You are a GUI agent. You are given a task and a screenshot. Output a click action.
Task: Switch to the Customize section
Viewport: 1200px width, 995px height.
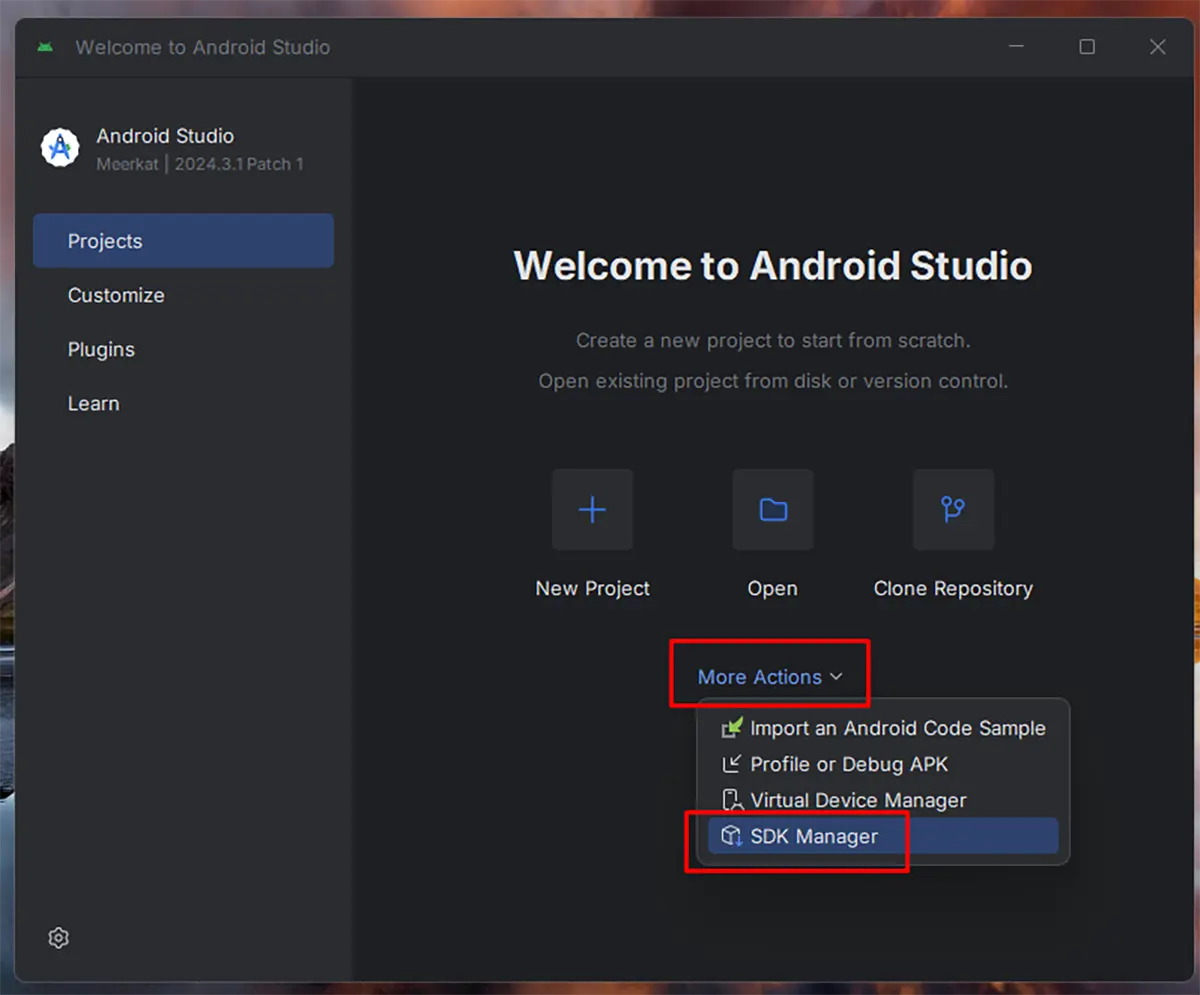[x=116, y=295]
